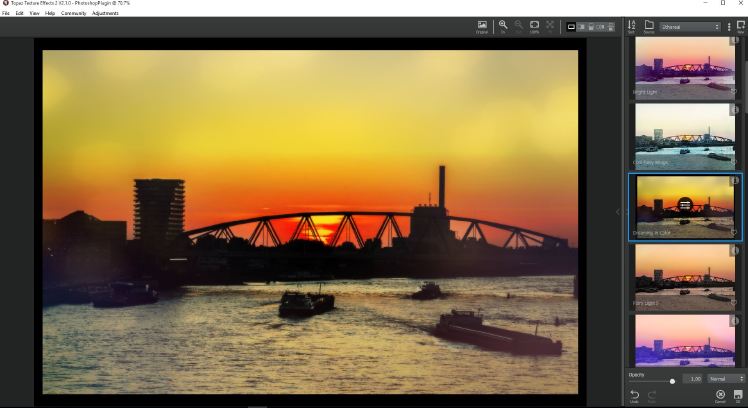This screenshot has height=408, width=748.
Task: Collapse the effects side panel arrow
Action: 618,212
